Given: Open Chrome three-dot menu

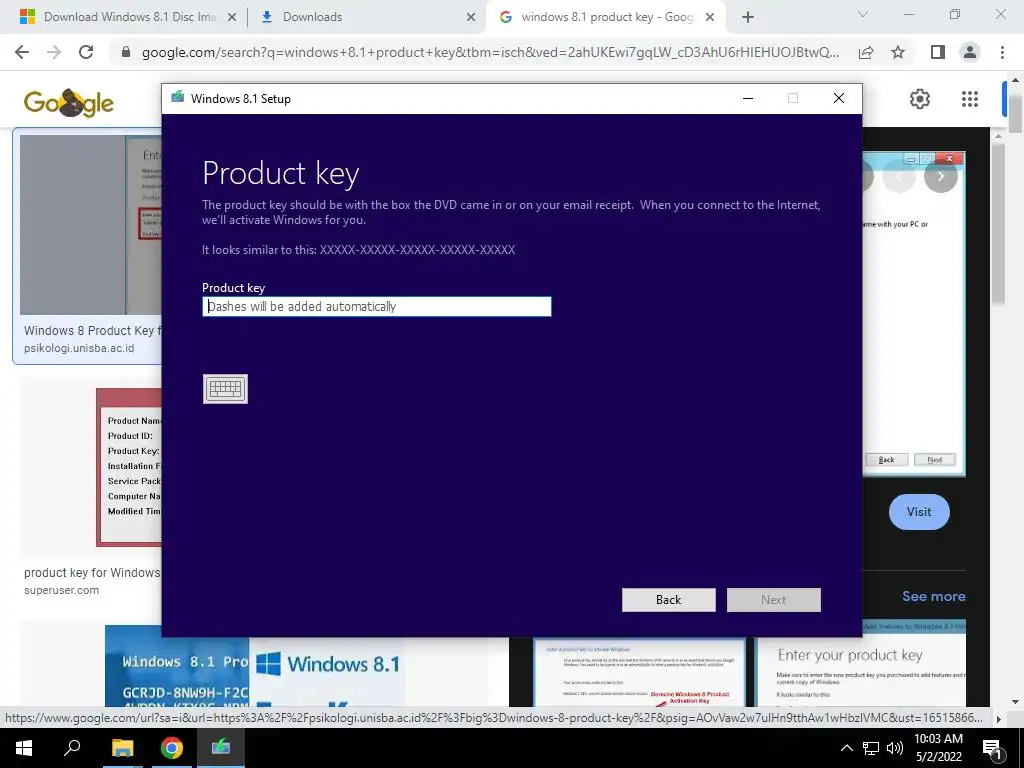Looking at the screenshot, I should (x=1002, y=52).
